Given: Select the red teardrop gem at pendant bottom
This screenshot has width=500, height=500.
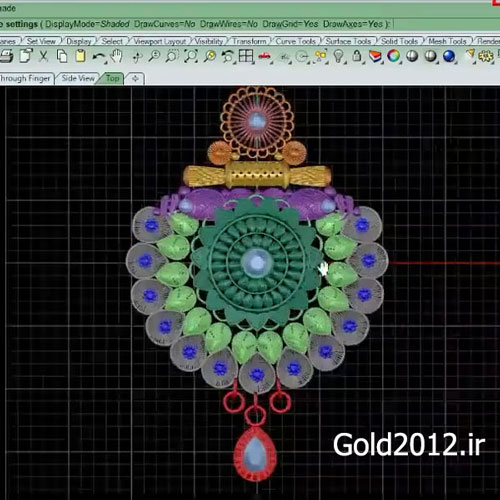Looking at the screenshot, I should tap(255, 454).
